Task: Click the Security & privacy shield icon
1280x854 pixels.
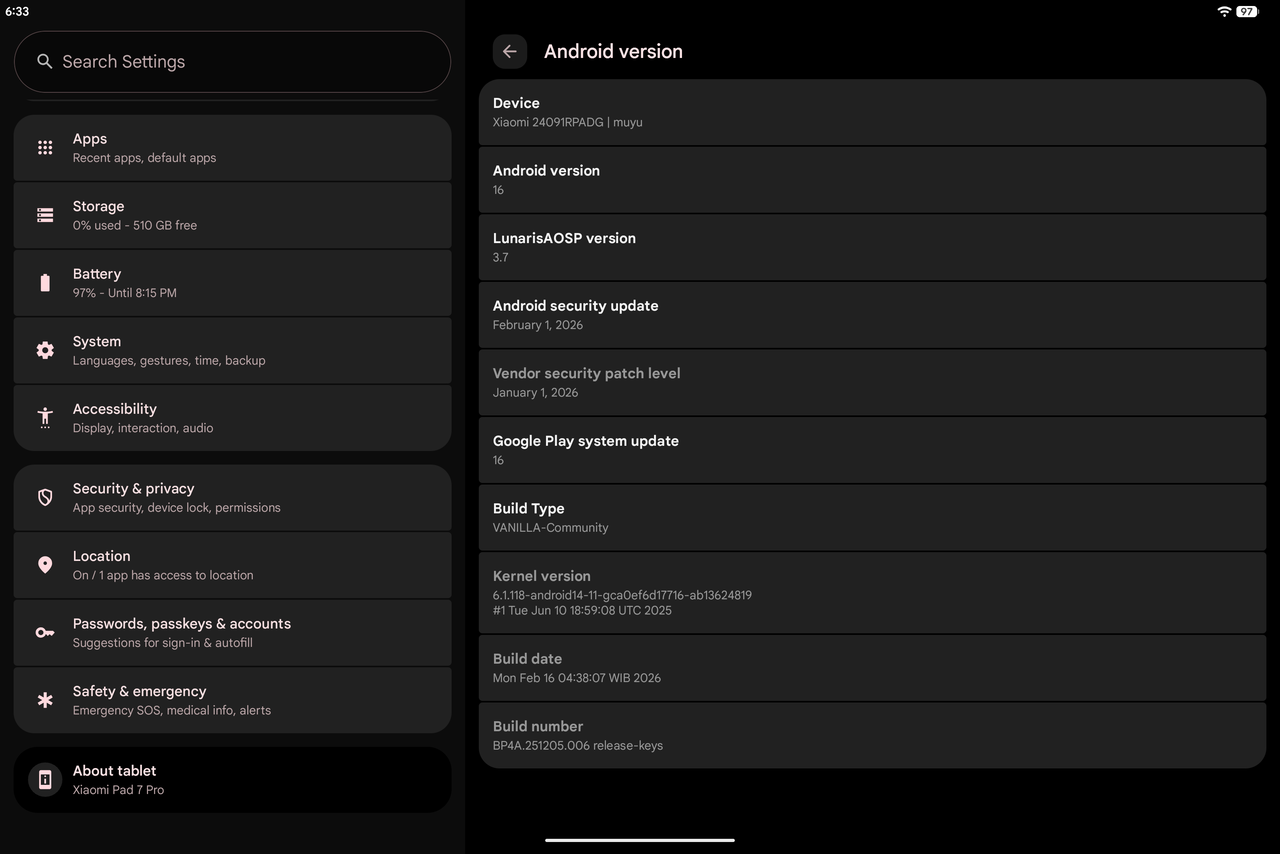Action: 45,497
